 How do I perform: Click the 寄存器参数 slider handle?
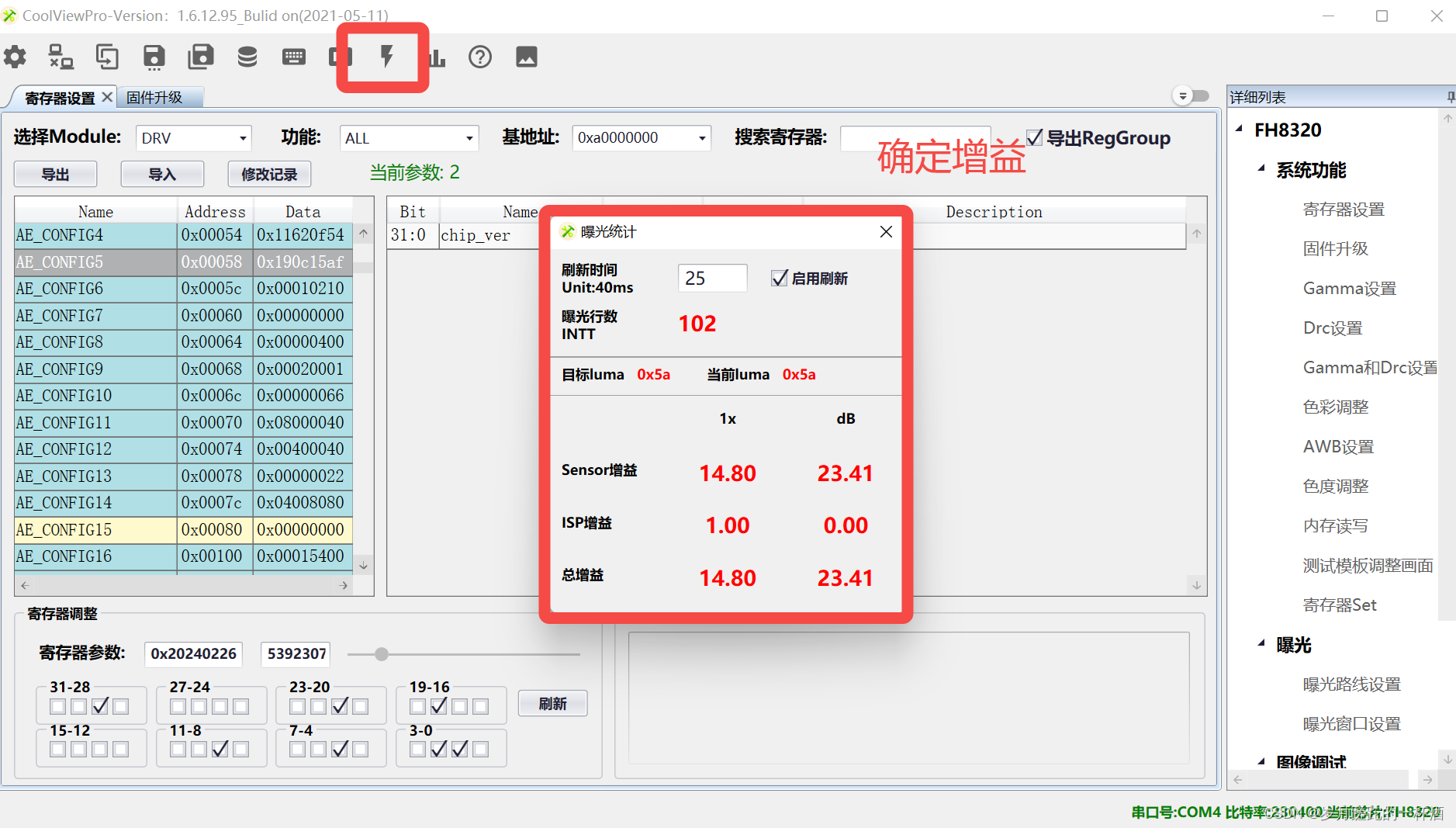(x=382, y=654)
